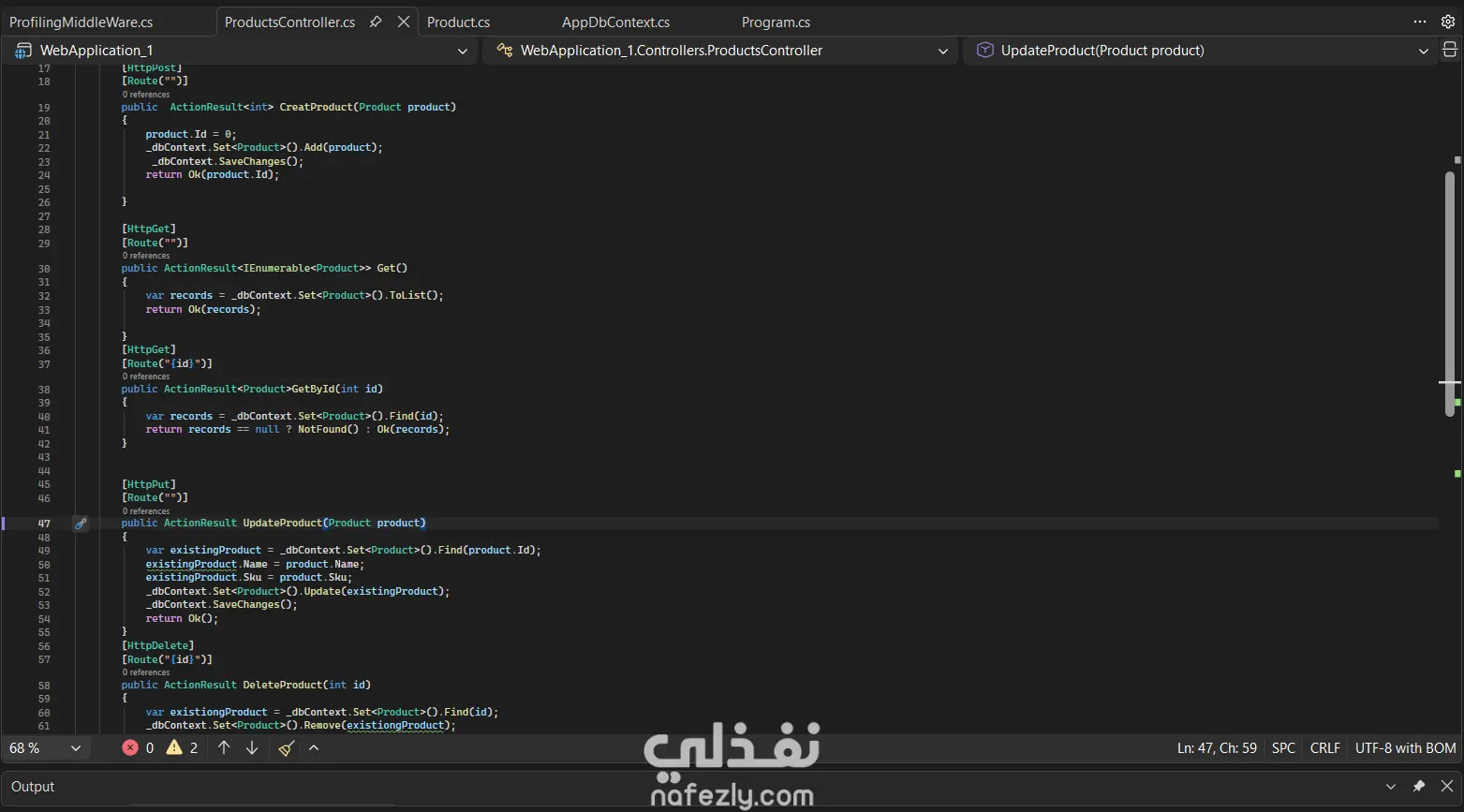This screenshot has height=812, width=1464.
Task: Click 0 references above DeleteProduct
Action: [146, 672]
